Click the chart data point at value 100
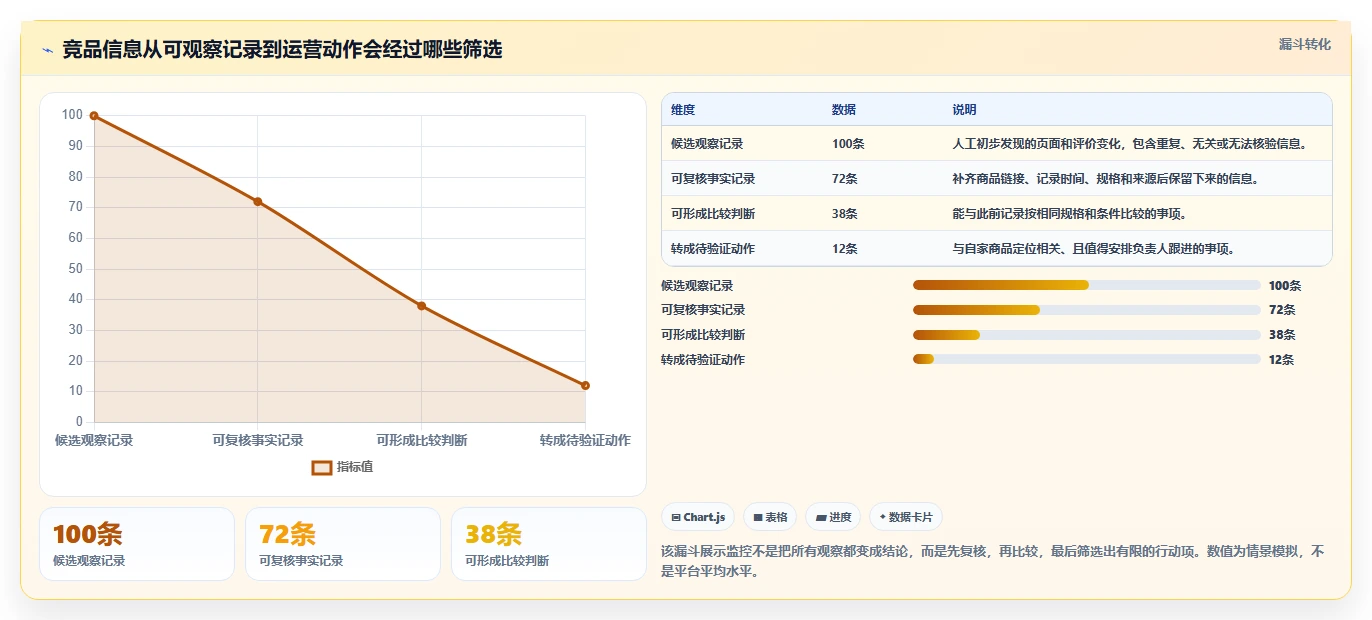 pyautogui.click(x=94, y=116)
